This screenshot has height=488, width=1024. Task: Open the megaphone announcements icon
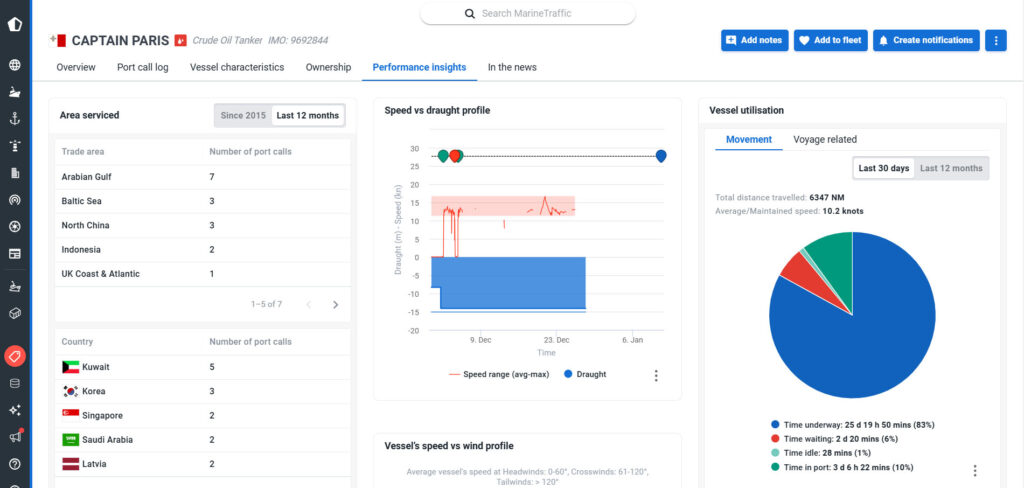(14, 437)
